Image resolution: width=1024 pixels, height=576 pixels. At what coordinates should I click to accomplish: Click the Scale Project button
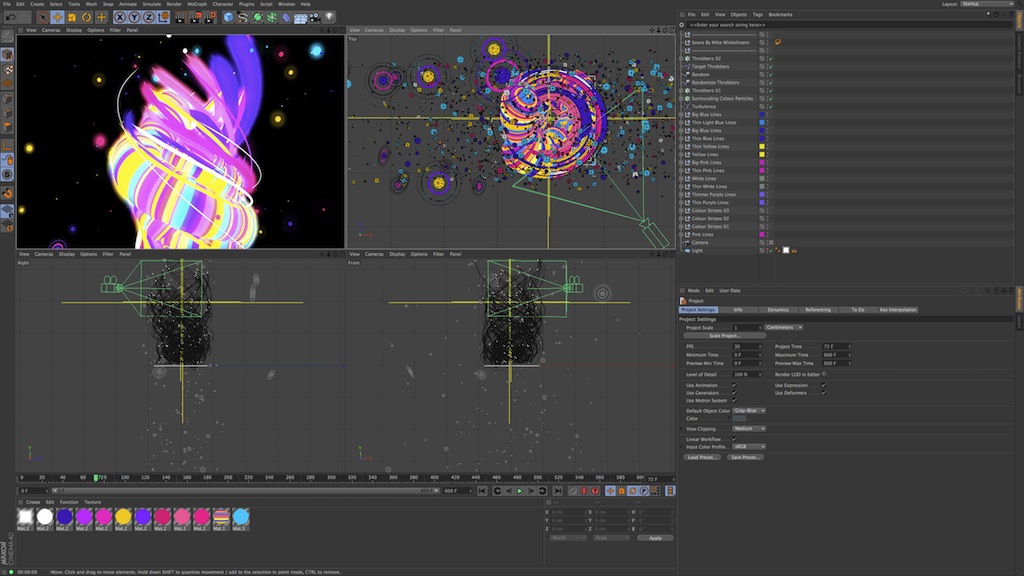coord(724,336)
